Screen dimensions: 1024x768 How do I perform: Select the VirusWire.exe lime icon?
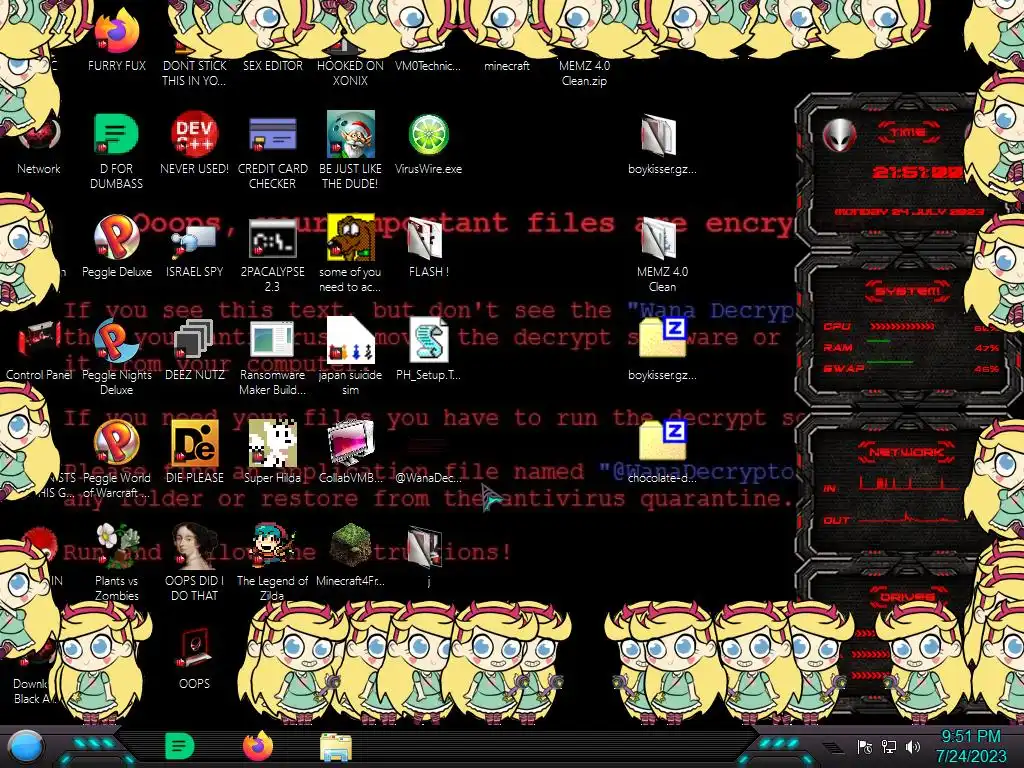click(x=428, y=134)
